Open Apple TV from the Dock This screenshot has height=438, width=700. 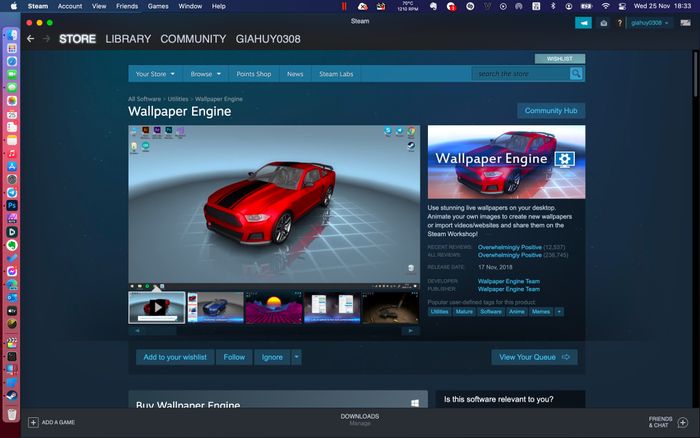(x=12, y=310)
